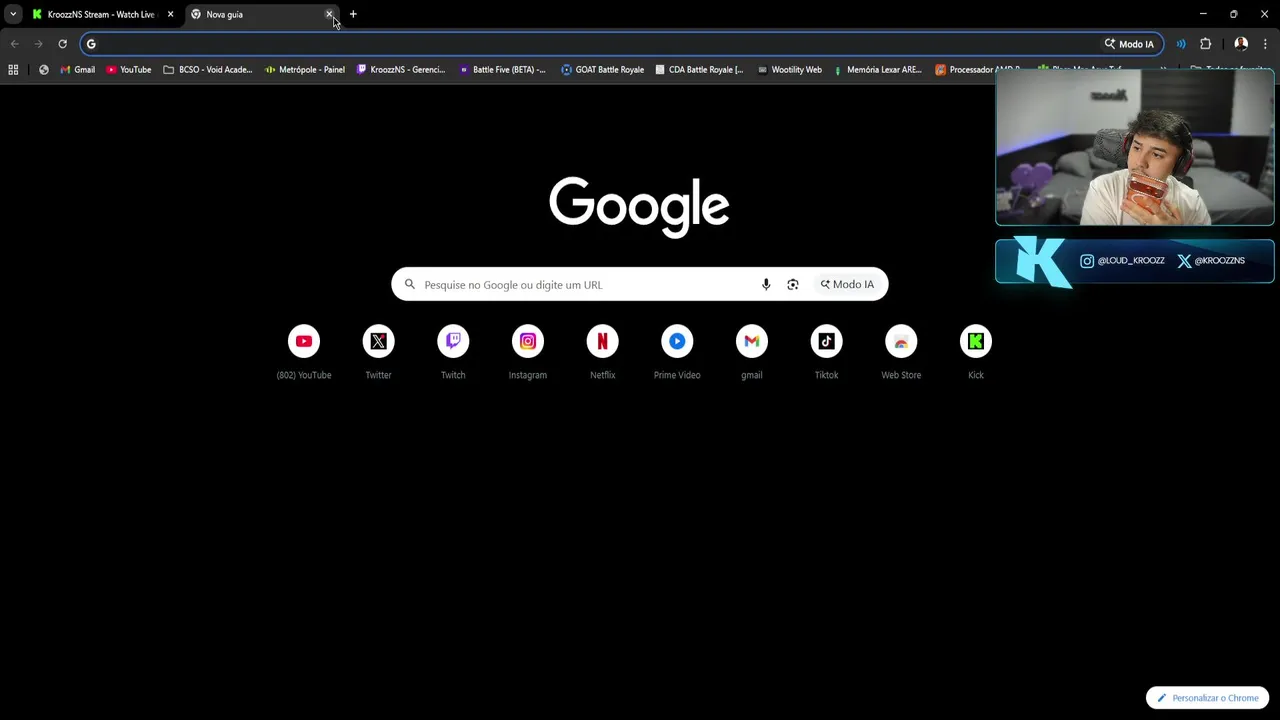This screenshot has width=1280, height=720.
Task: Open the BCSO - Void Acade... bookmark folder
Action: [207, 70]
